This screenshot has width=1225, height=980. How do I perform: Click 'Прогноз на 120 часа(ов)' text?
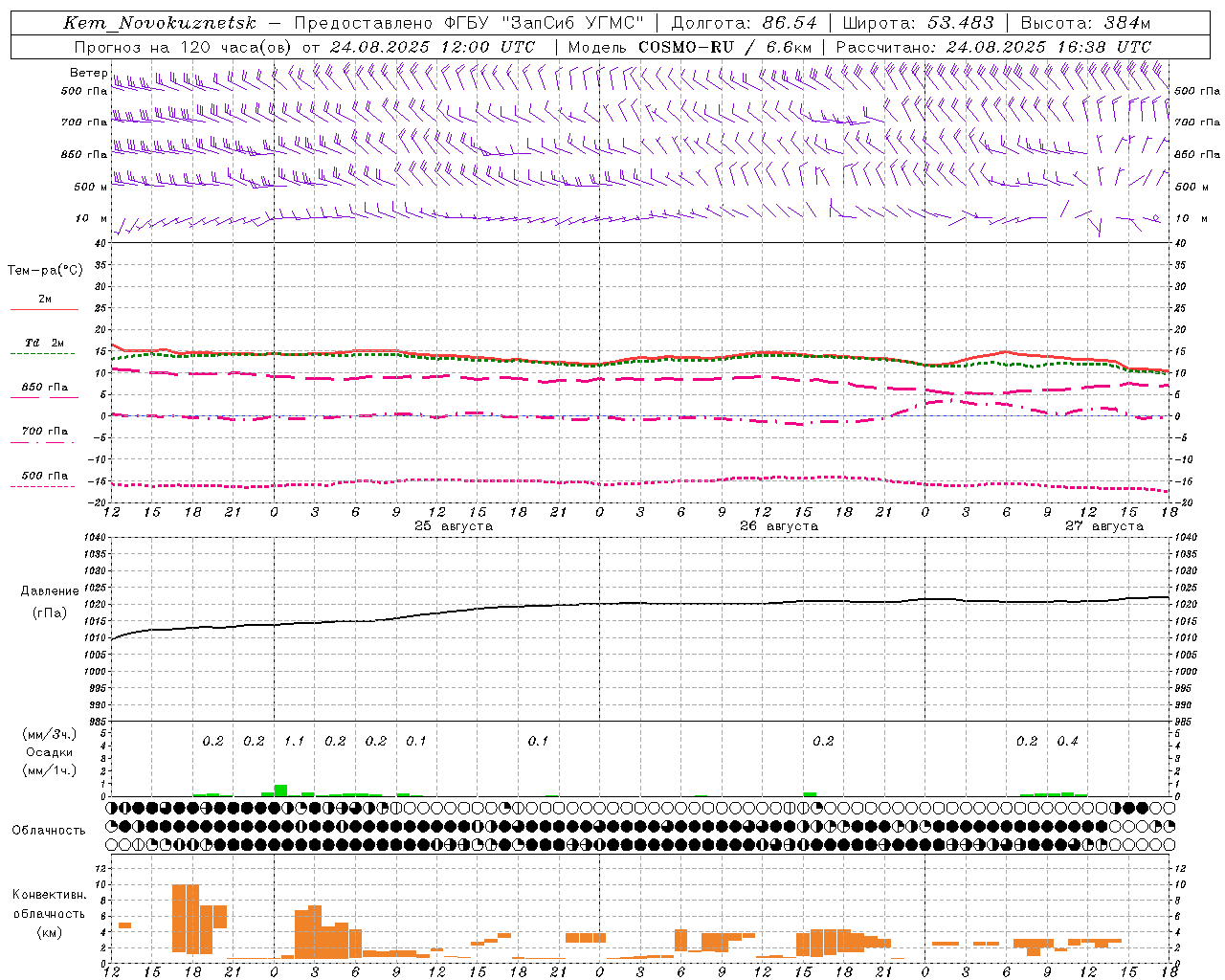[x=184, y=47]
